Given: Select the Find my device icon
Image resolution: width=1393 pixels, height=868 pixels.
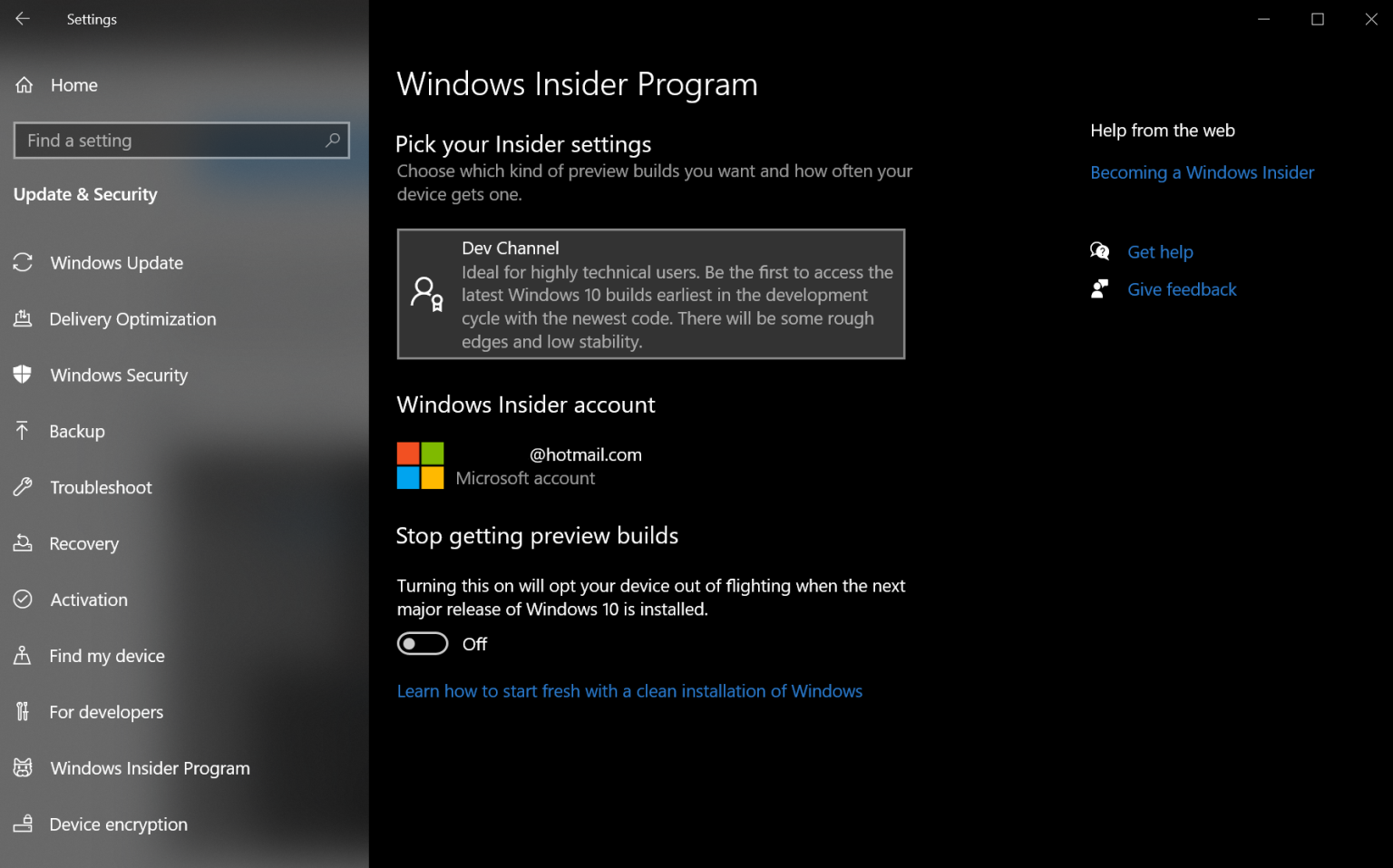Looking at the screenshot, I should click(x=24, y=655).
